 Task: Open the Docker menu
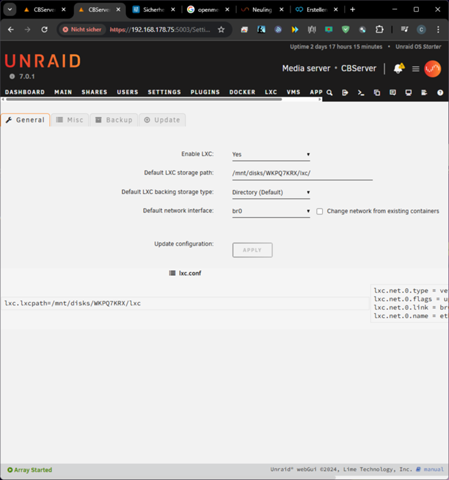tap(242, 92)
